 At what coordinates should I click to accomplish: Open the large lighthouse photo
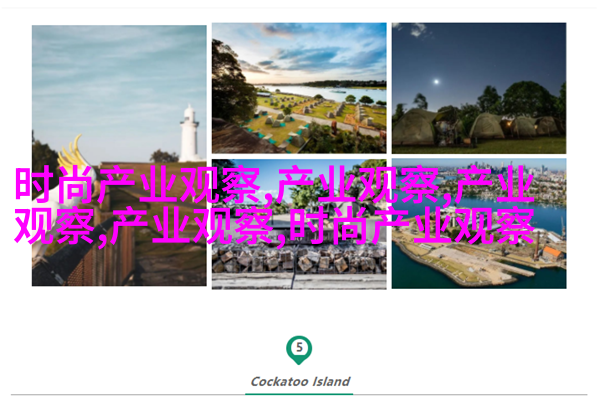(x=119, y=155)
